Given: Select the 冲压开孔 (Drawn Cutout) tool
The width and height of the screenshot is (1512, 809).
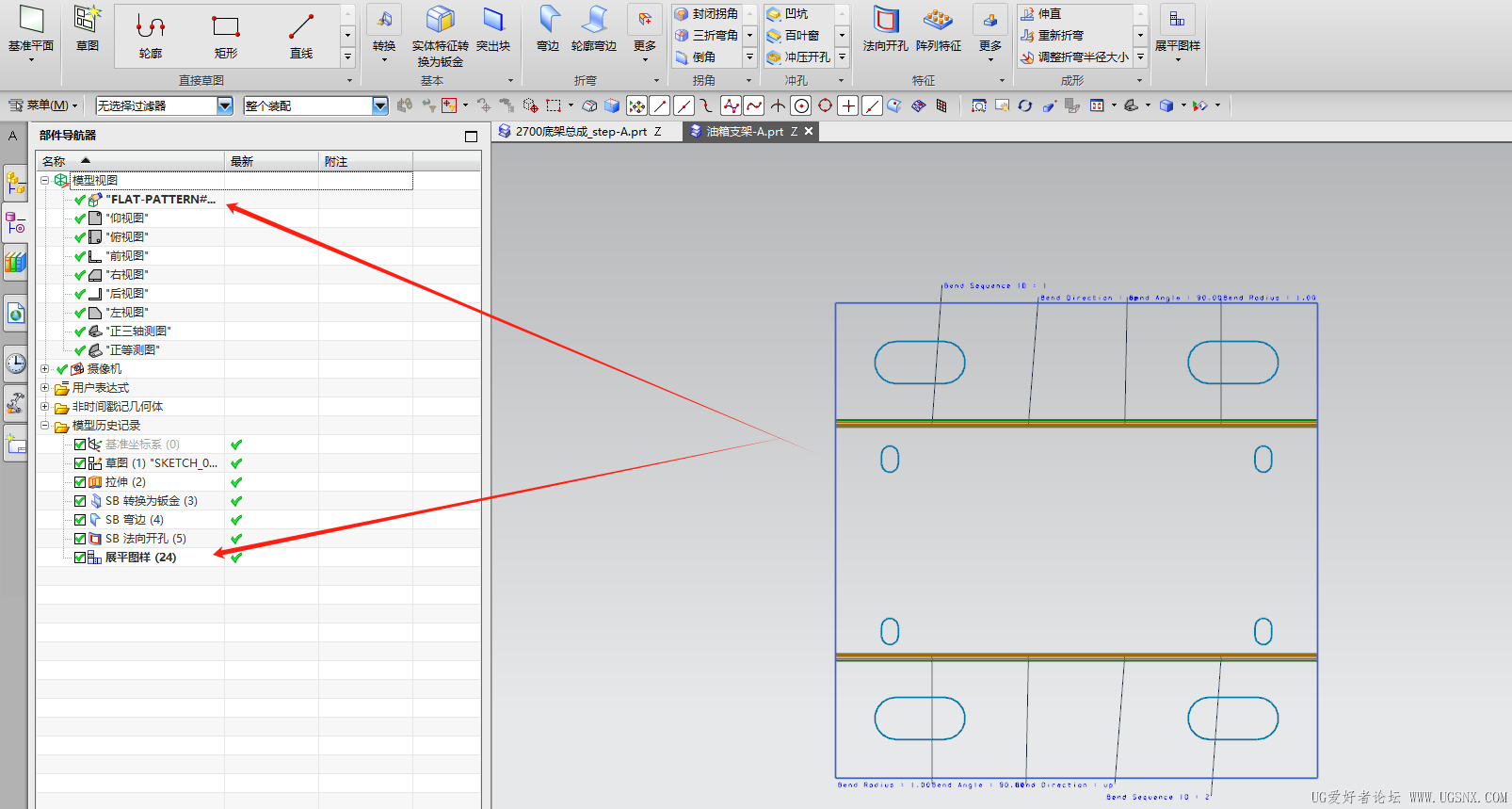Looking at the screenshot, I should pyautogui.click(x=798, y=57).
